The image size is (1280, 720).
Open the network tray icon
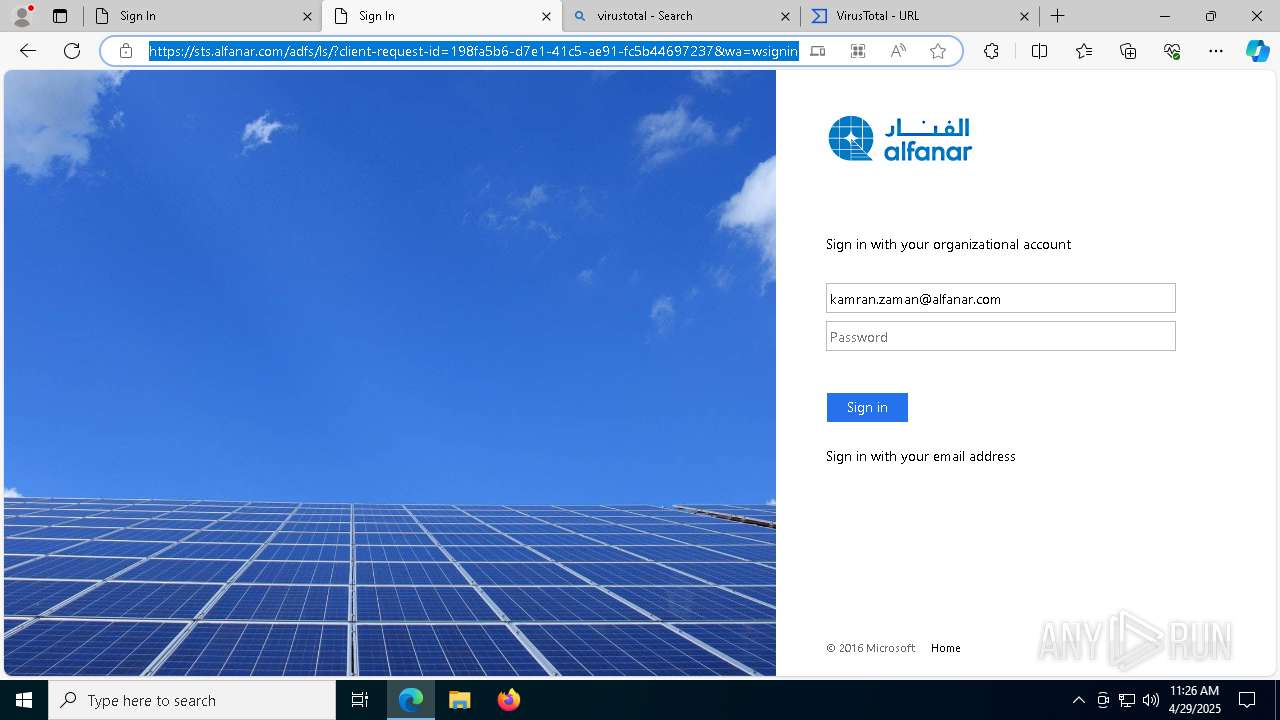(x=1127, y=700)
